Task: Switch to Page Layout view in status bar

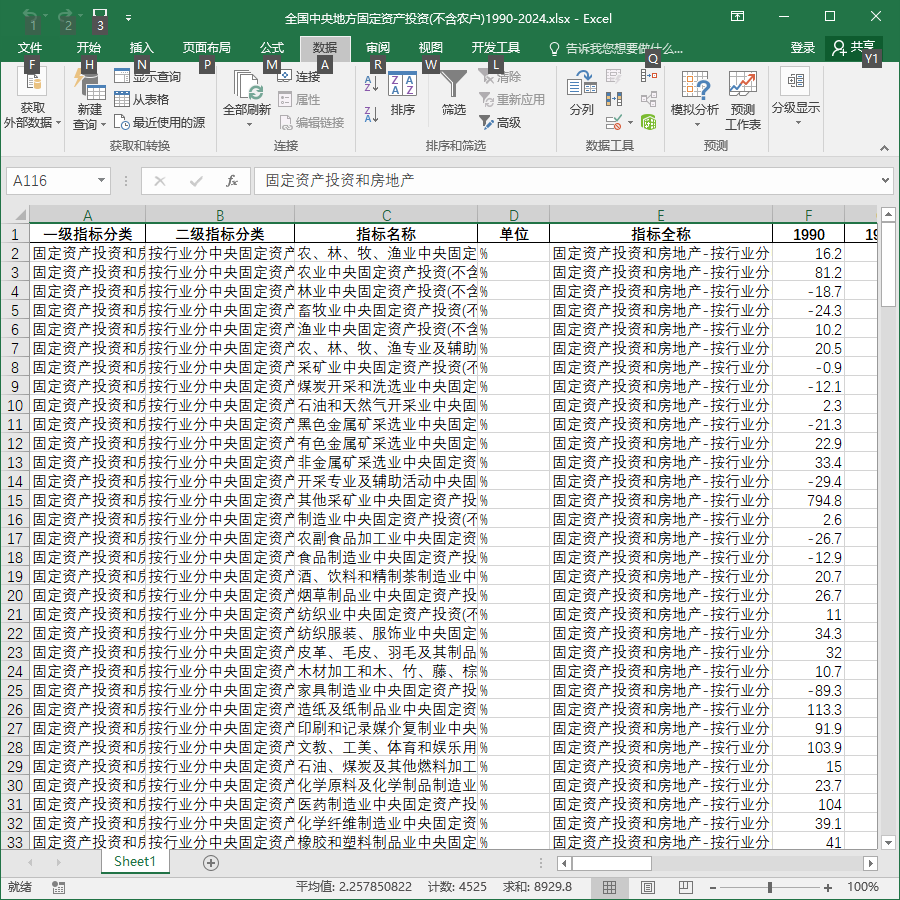Action: (x=647, y=887)
